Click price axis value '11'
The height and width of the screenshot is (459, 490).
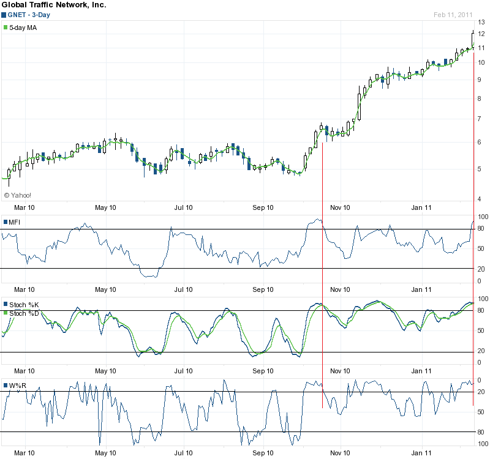pyautogui.click(x=481, y=48)
